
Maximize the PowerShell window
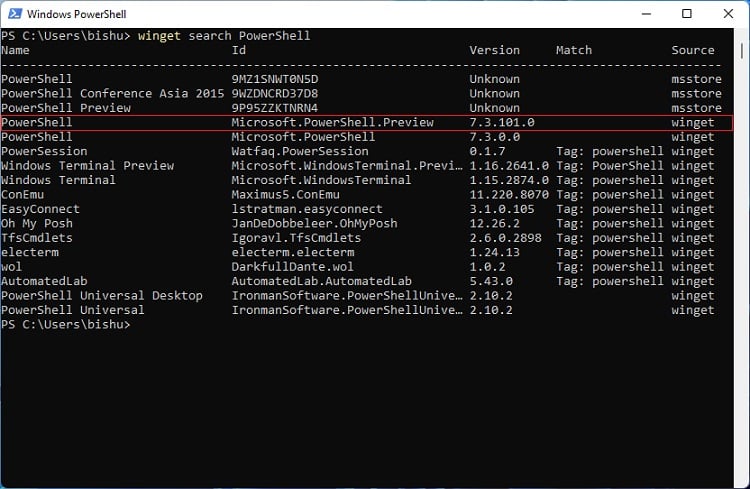tap(686, 14)
